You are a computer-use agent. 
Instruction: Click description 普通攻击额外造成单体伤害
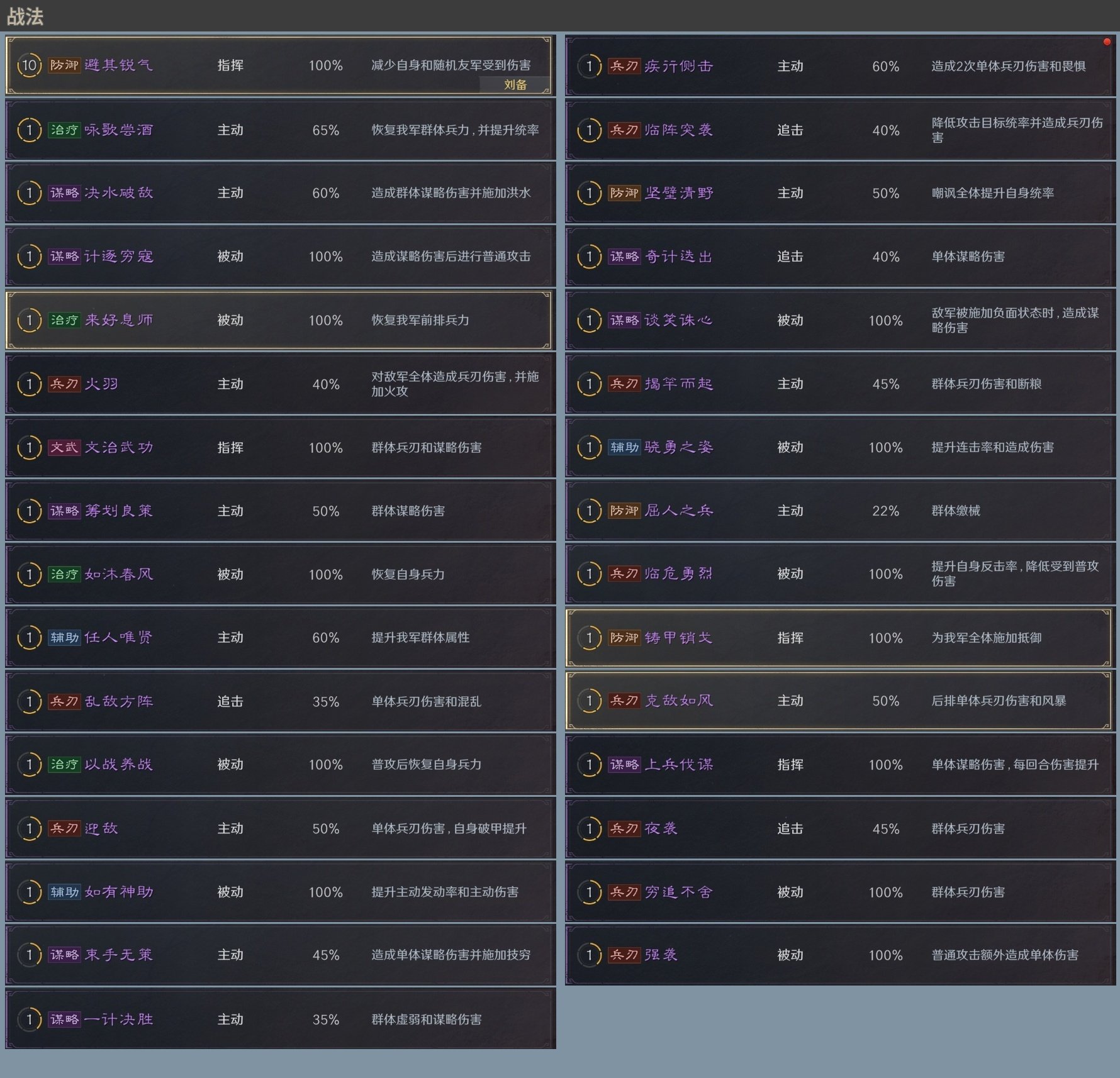1005,955
